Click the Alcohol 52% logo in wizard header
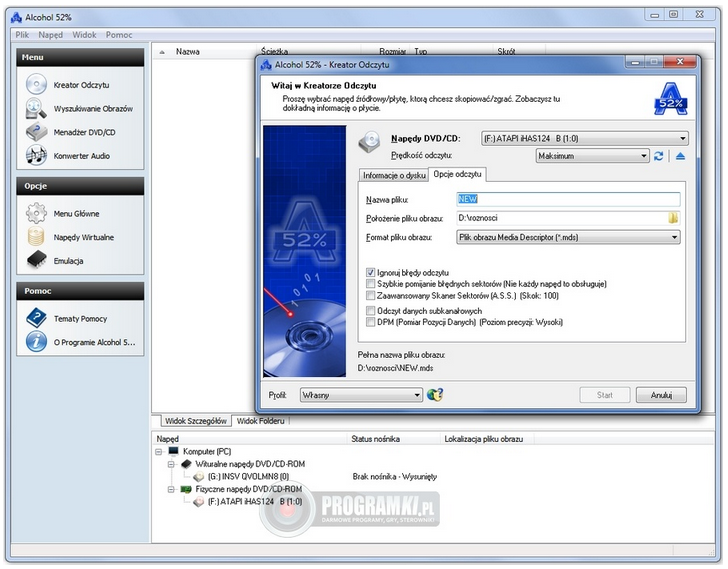The image size is (728, 569). tap(670, 98)
